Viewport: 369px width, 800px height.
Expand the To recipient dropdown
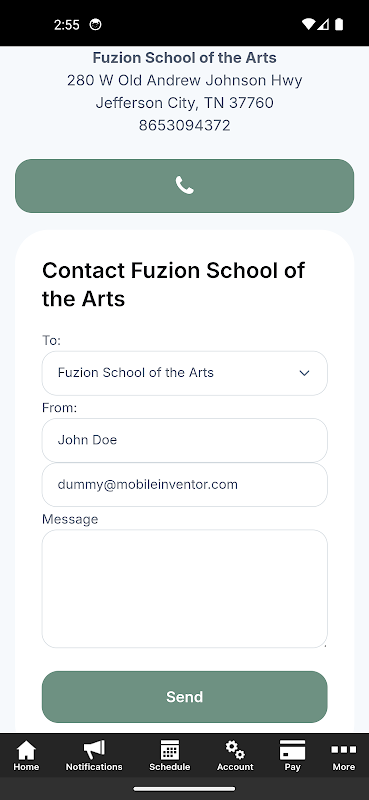[184, 373]
